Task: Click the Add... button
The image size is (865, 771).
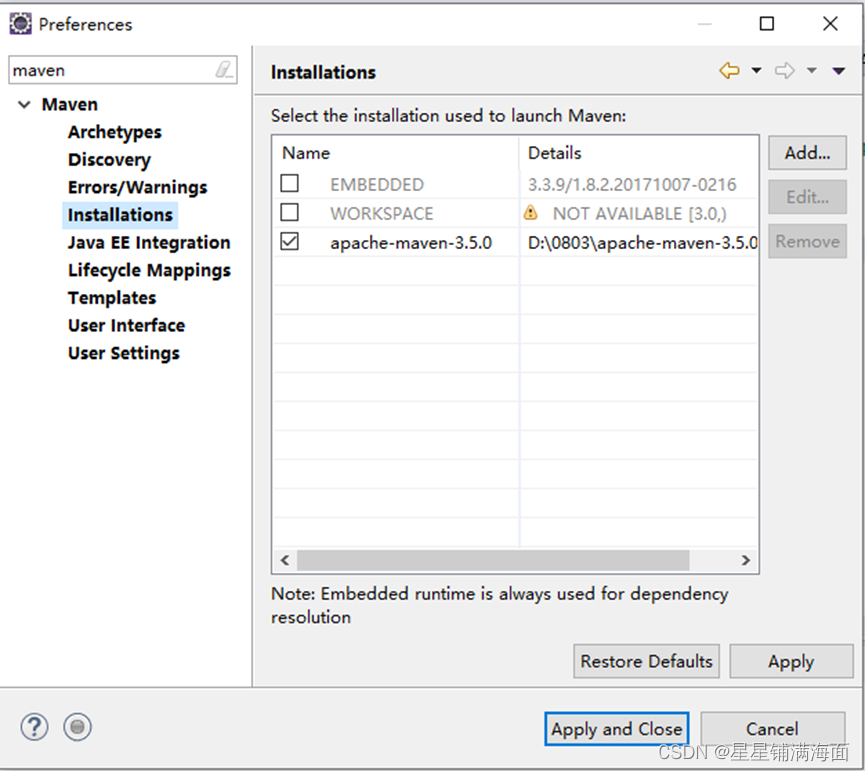Action: point(807,153)
